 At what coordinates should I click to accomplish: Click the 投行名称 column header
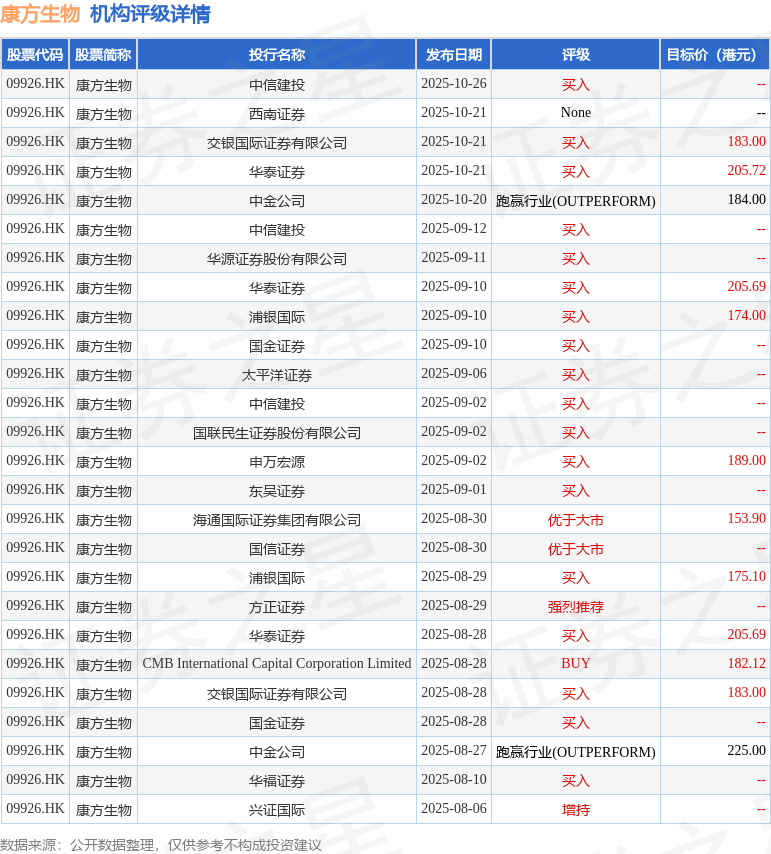pyautogui.click(x=277, y=54)
